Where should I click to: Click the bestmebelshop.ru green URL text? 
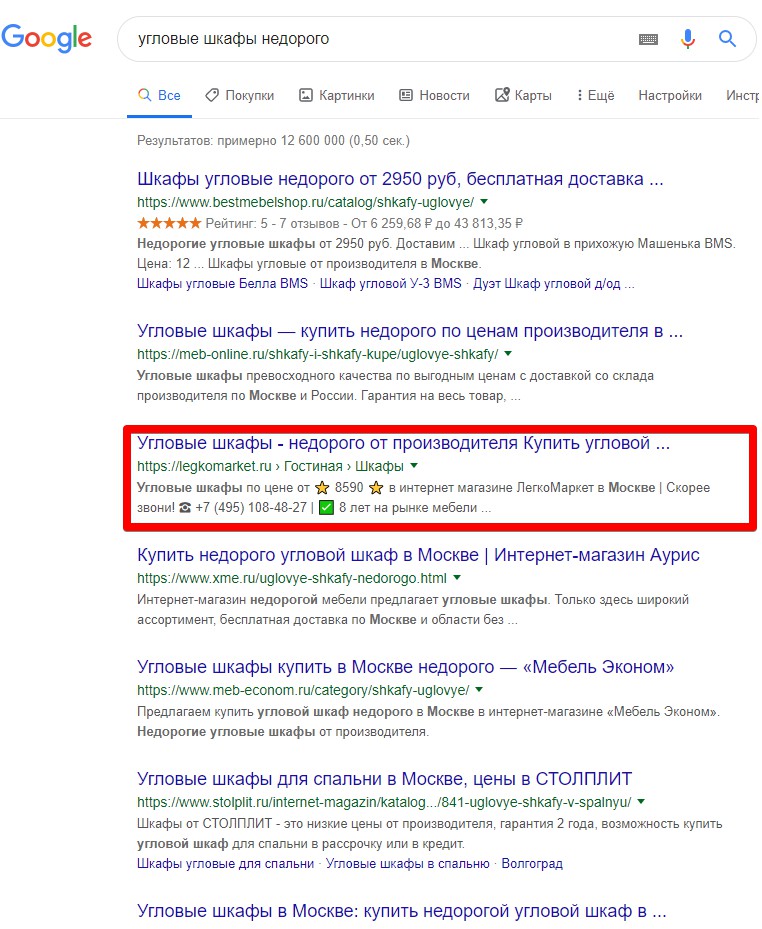point(306,202)
